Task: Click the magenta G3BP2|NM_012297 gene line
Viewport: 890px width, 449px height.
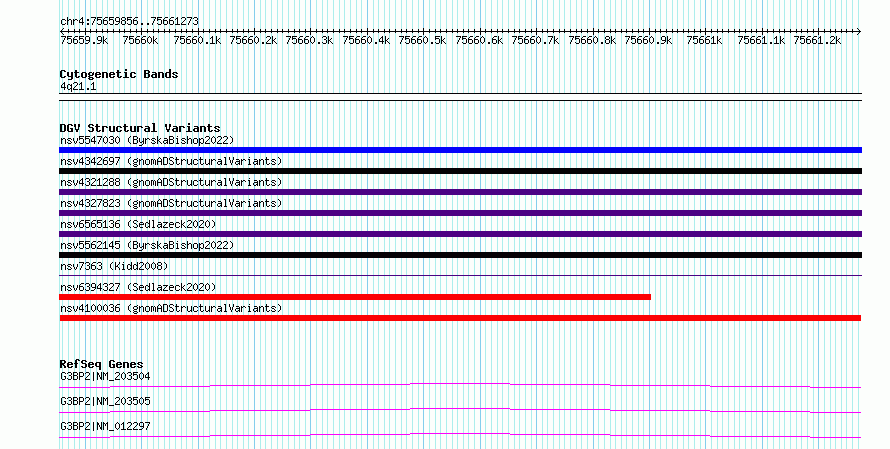Action: 460,435
